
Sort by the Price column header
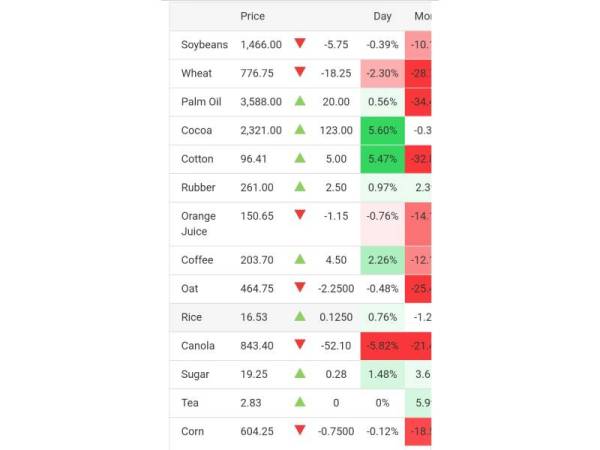(253, 16)
